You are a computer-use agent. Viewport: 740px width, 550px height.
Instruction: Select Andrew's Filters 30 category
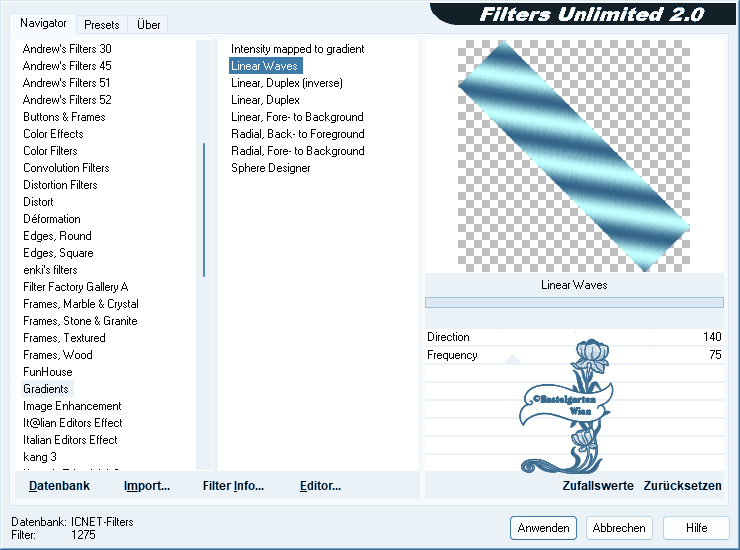67,49
